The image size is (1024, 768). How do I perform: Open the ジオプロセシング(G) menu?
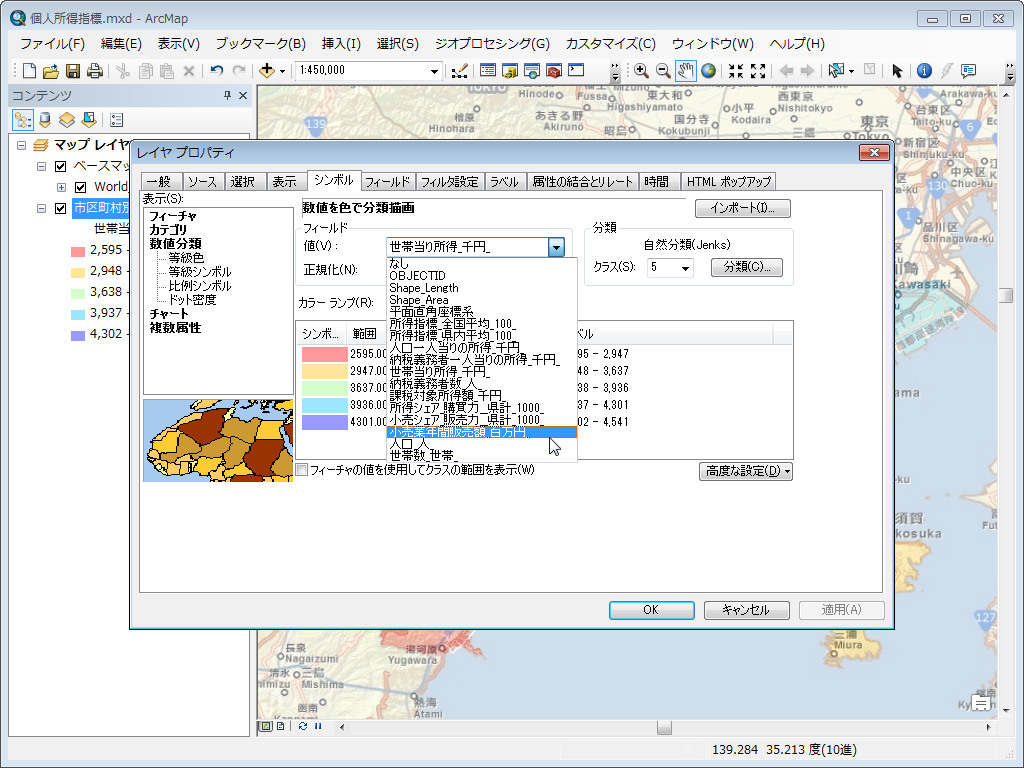492,44
